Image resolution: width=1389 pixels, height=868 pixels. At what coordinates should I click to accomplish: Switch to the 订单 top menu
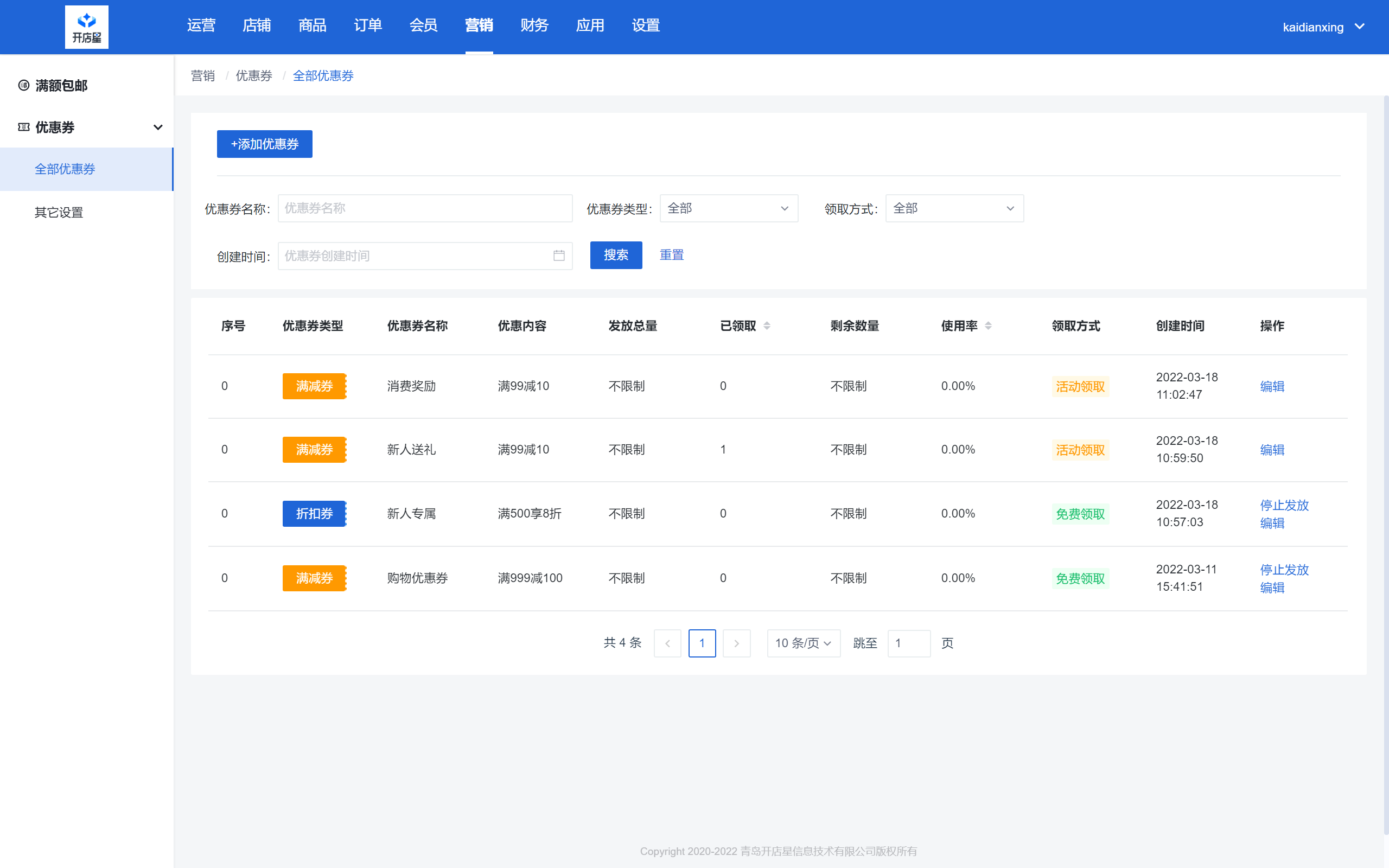click(x=368, y=25)
